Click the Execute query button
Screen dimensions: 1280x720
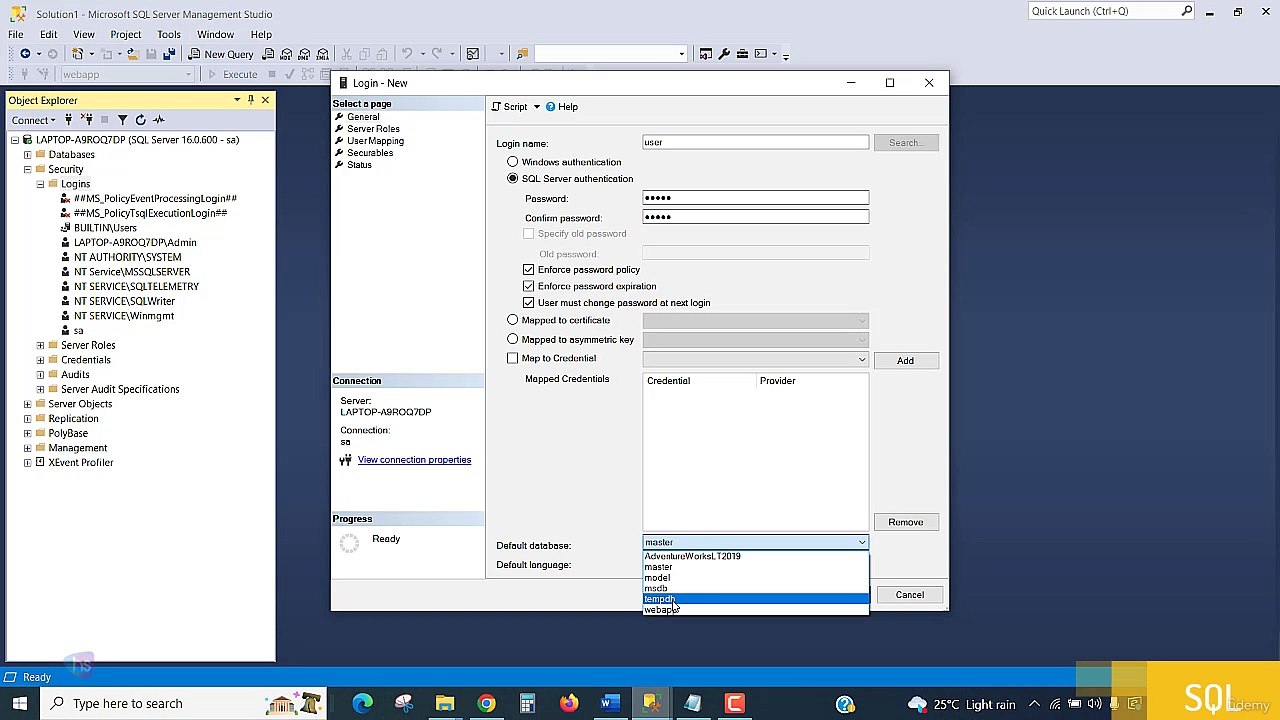point(232,74)
